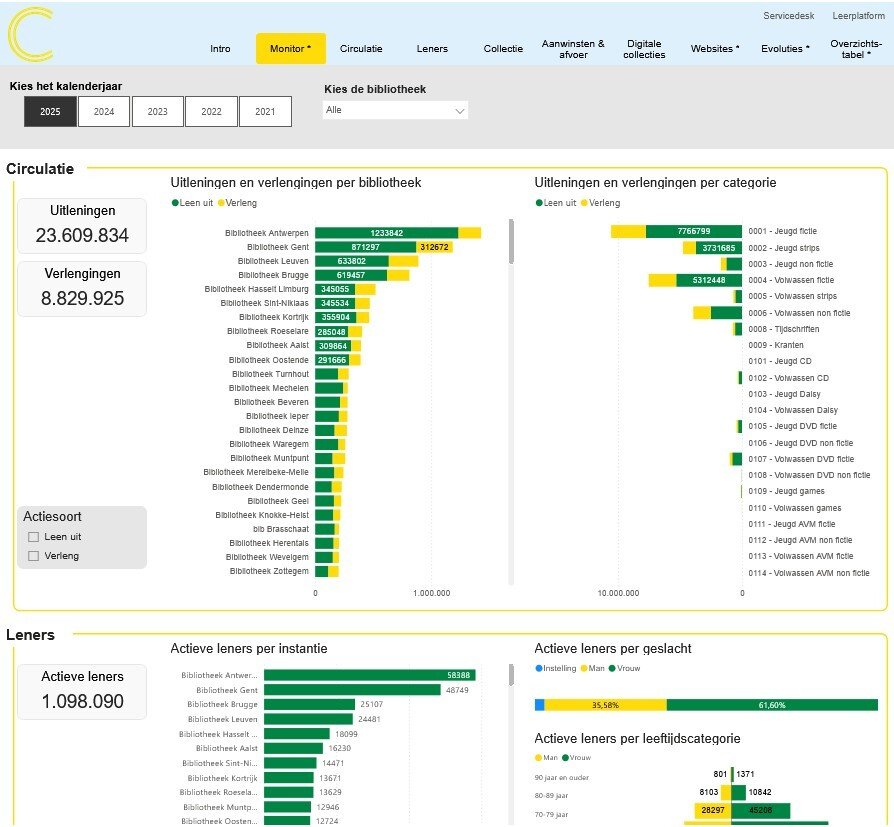Click the leners per instantie scrollbar
894x827 pixels.
tap(511, 675)
